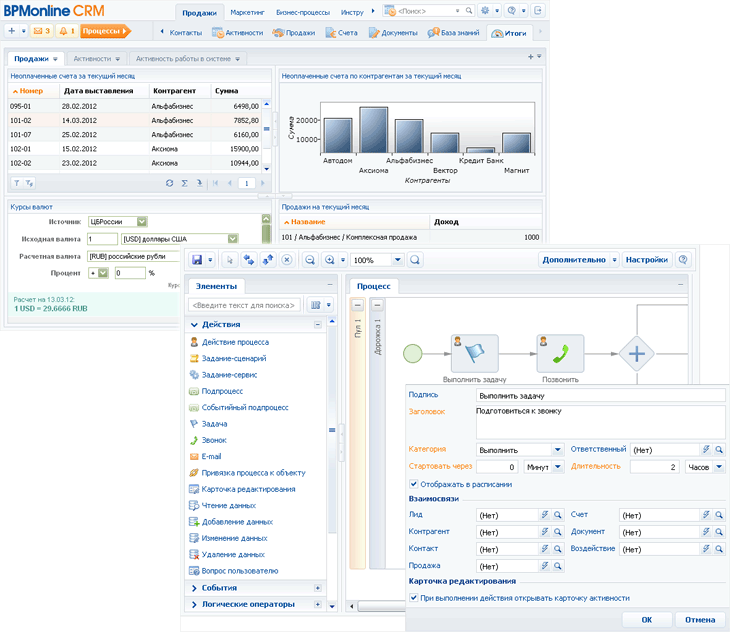Click the parallel gateway plus element
This screenshot has height=632, width=730.
(x=636, y=353)
